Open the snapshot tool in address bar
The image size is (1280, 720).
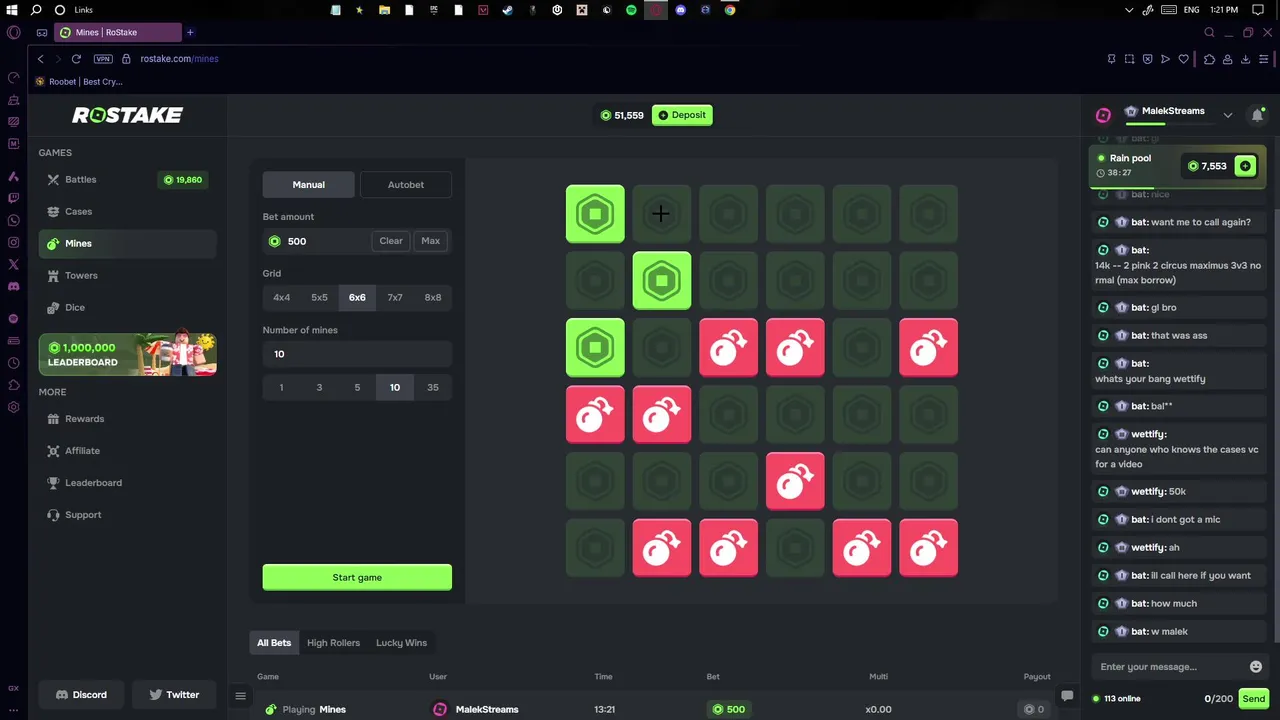coord(1129,59)
